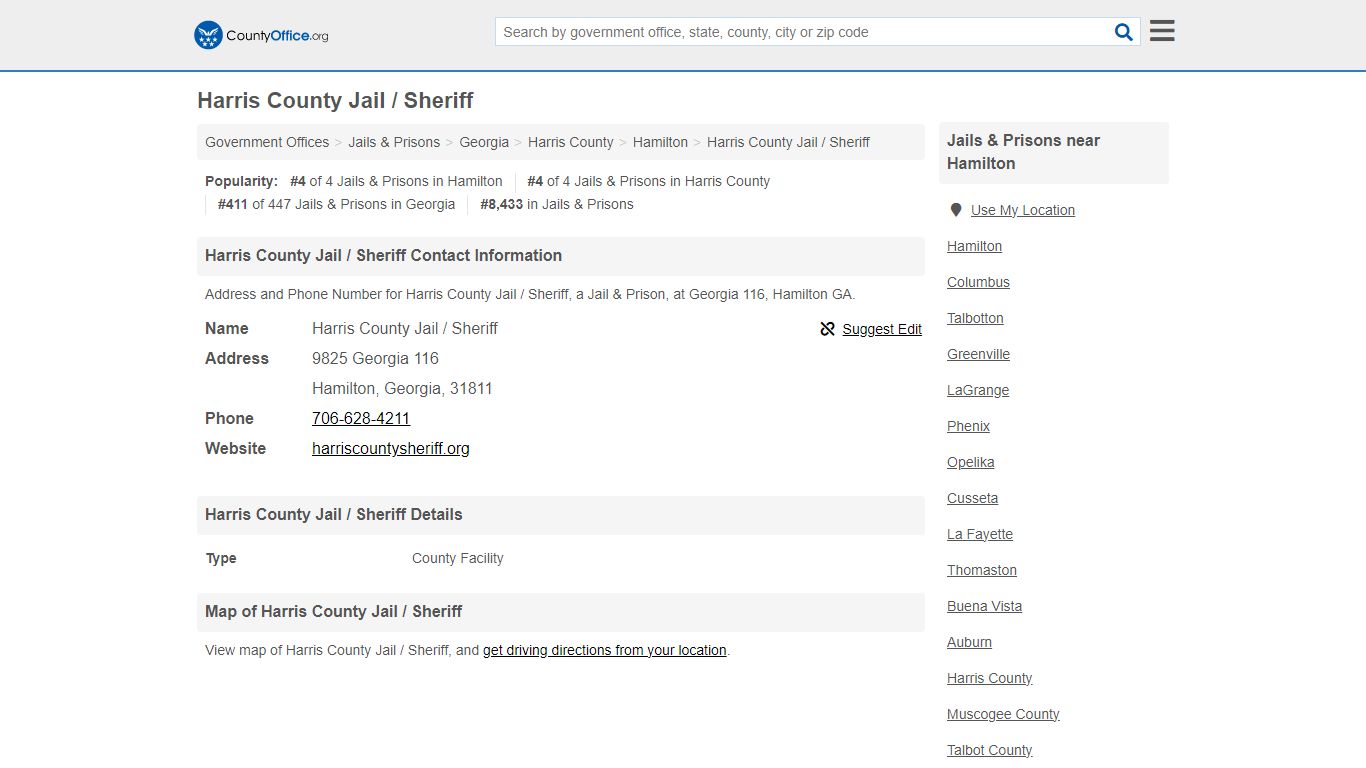The image size is (1366, 768).
Task: Open Hamilton in sidebar list
Action: 974,246
